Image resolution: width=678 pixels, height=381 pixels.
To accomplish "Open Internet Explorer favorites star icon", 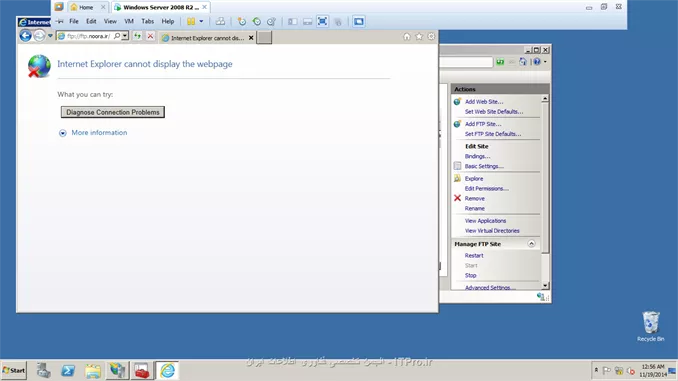I will coord(419,37).
